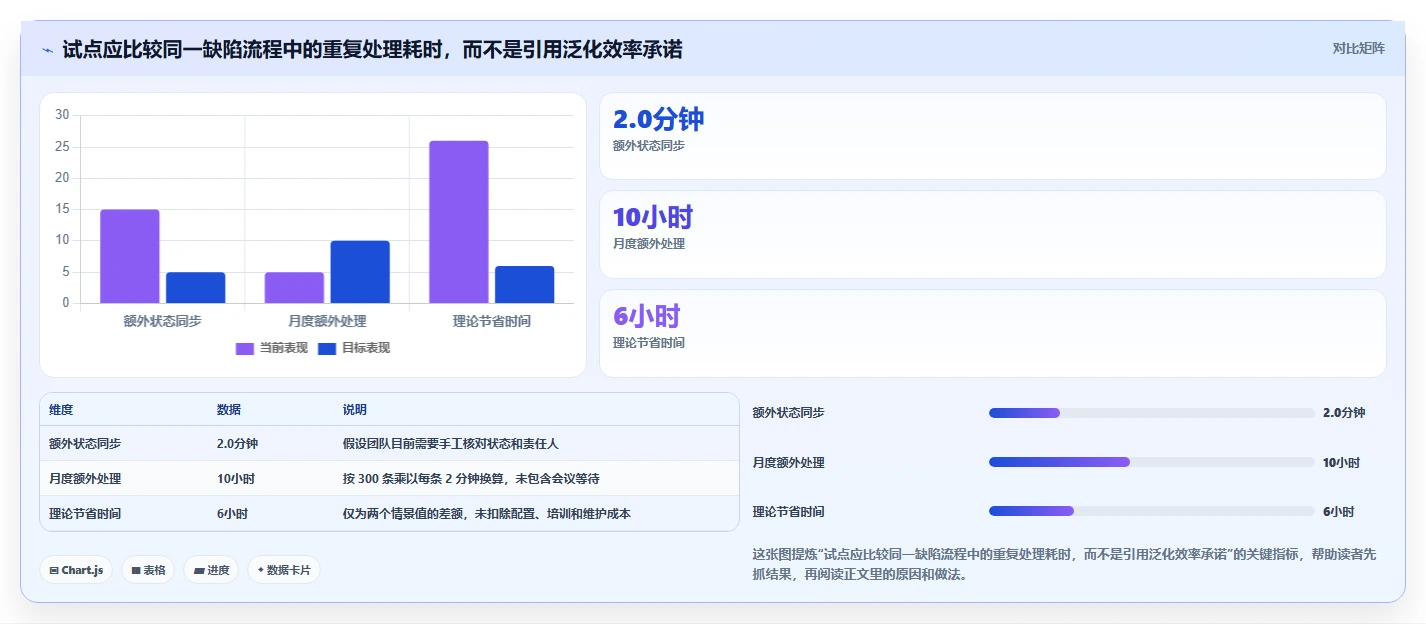Image resolution: width=1426 pixels, height=624 pixels.
Task: Click the 6小时 value beside the progress bar
Action: (x=1338, y=512)
